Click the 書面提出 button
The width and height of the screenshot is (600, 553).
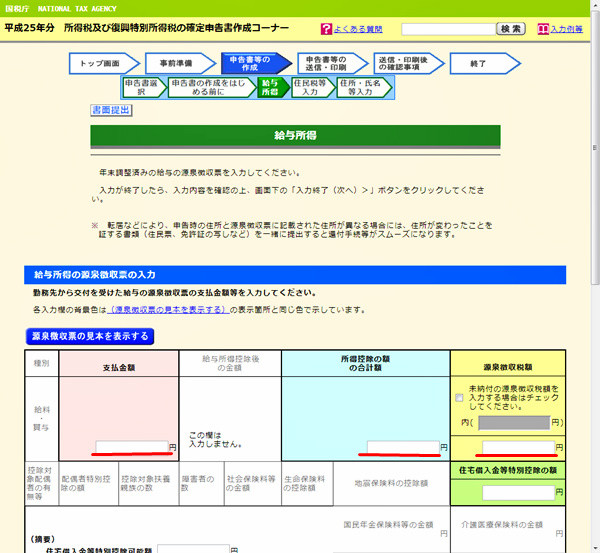[x=111, y=110]
